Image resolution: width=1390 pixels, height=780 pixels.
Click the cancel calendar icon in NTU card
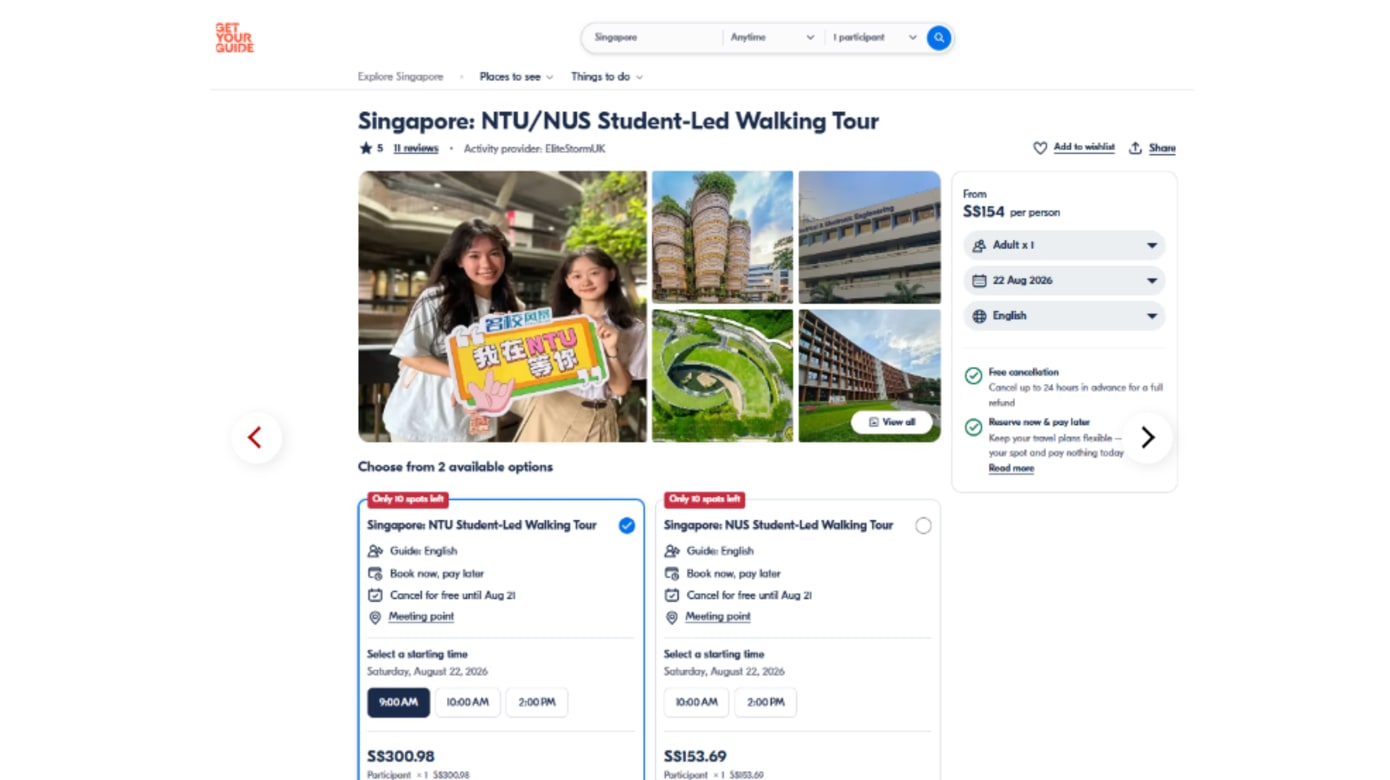point(375,596)
